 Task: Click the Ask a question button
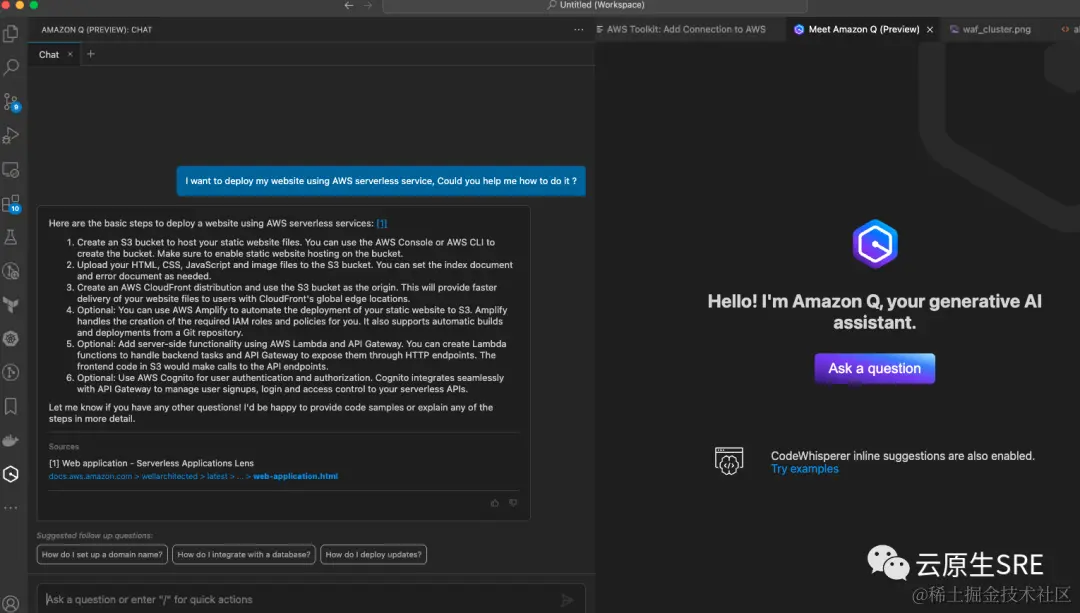pyautogui.click(x=875, y=368)
